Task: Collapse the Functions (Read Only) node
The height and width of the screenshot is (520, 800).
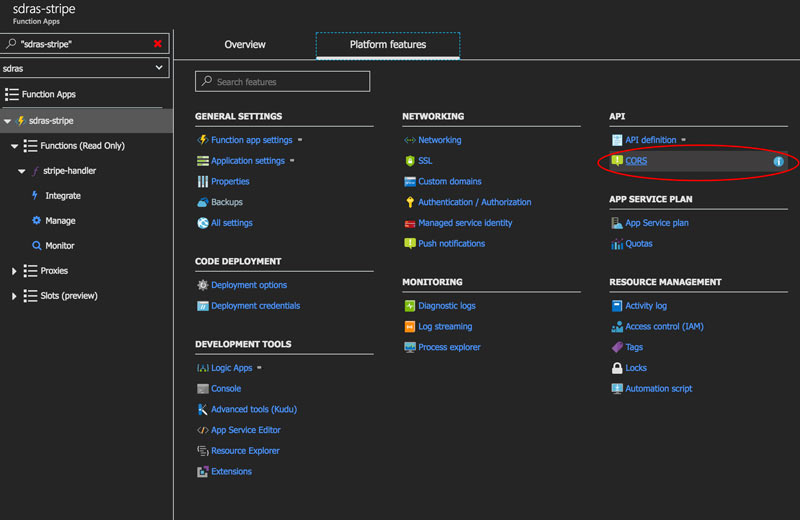Action: (14, 146)
